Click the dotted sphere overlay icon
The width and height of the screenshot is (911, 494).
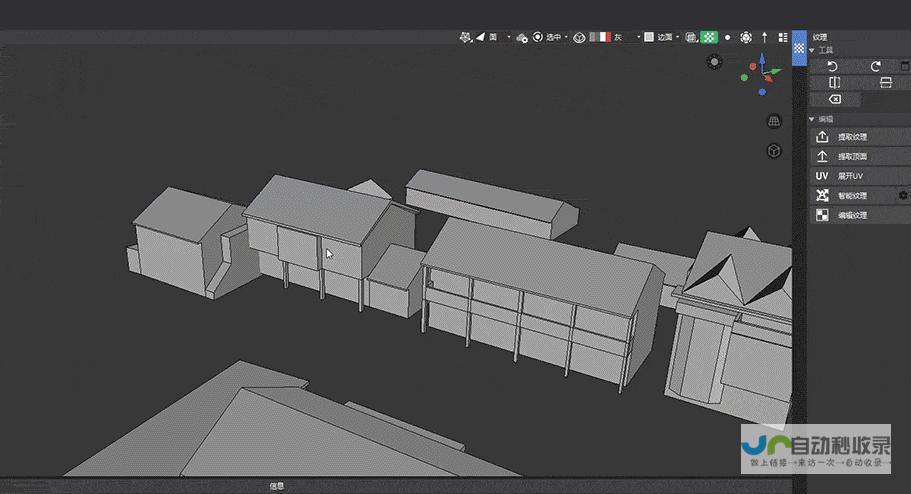[746, 38]
